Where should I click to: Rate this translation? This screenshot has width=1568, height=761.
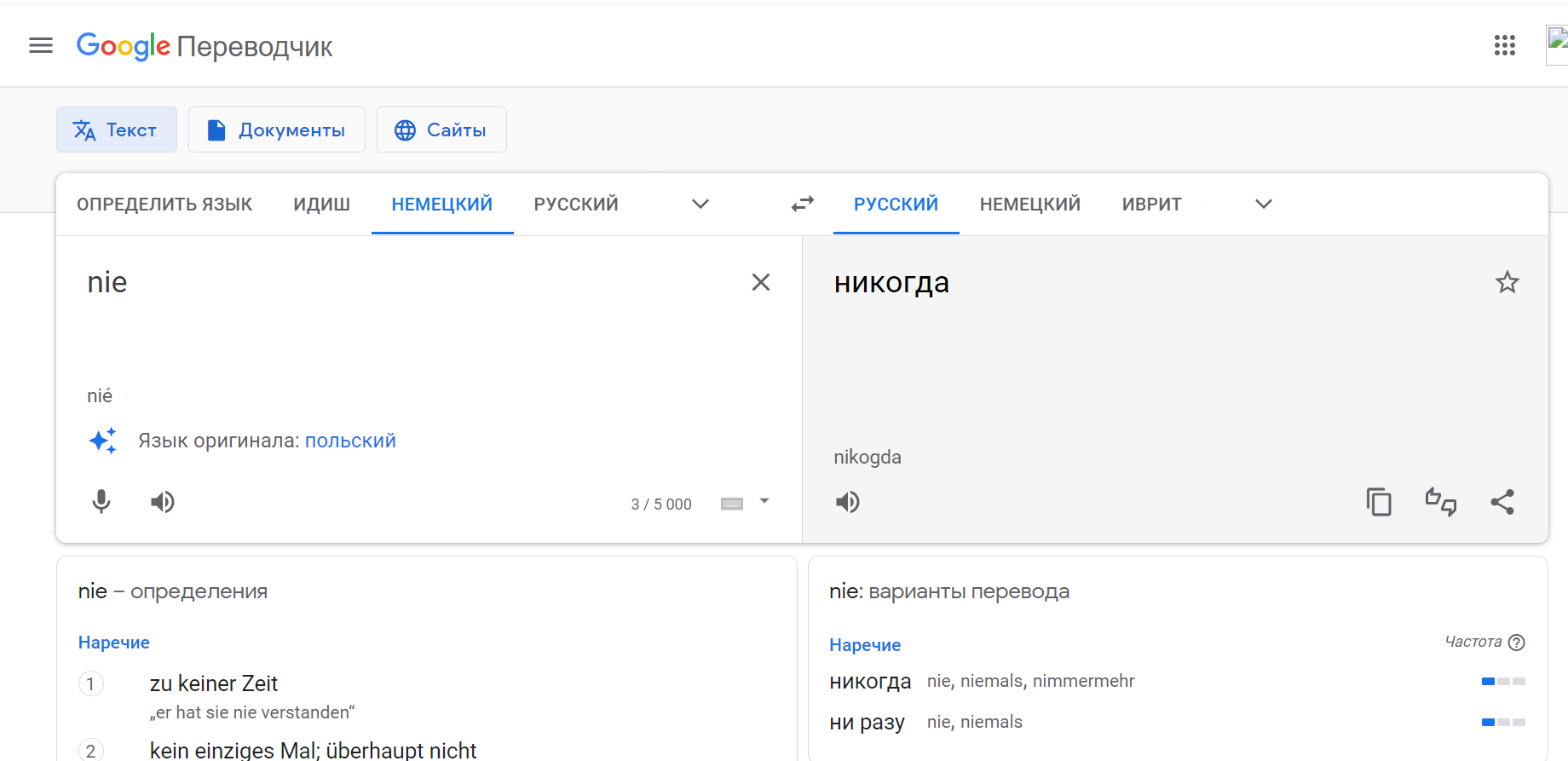tap(1441, 502)
